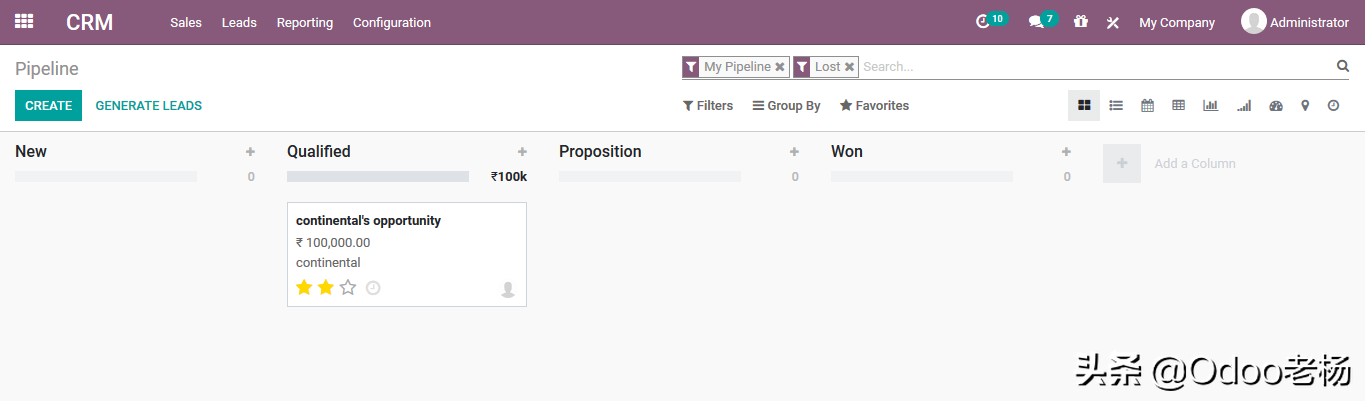Click Generate Leads
Screen dimensions: 1365x401
coord(149,106)
